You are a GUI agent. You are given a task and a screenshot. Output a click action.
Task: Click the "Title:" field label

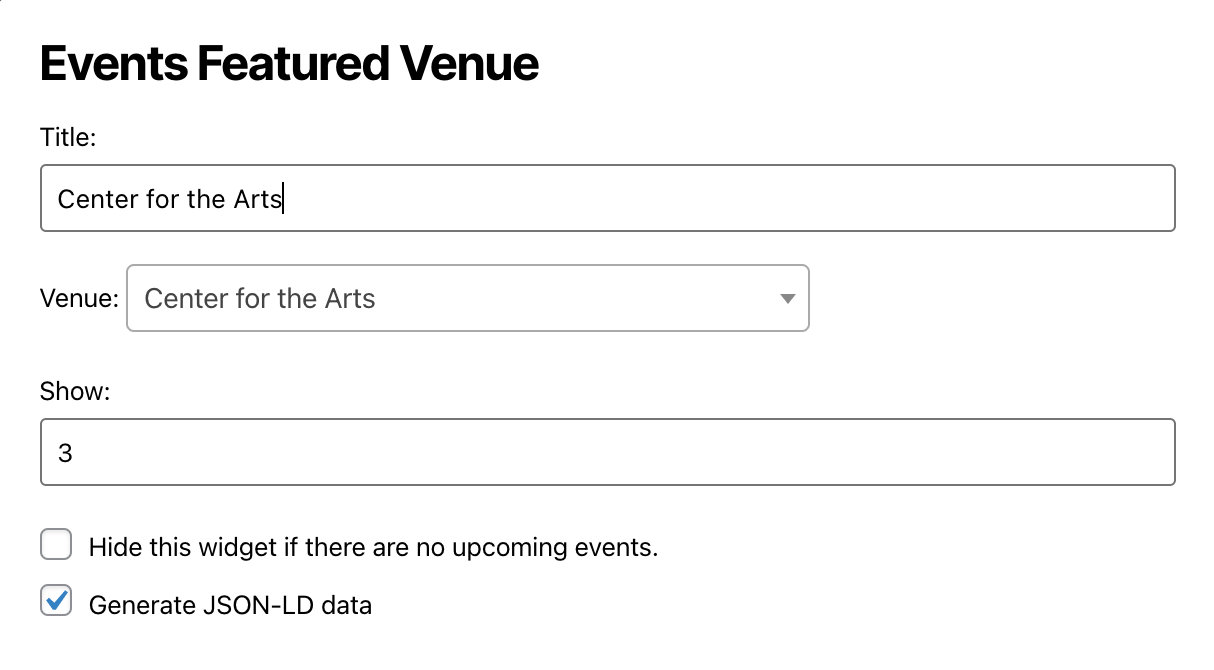tap(67, 137)
